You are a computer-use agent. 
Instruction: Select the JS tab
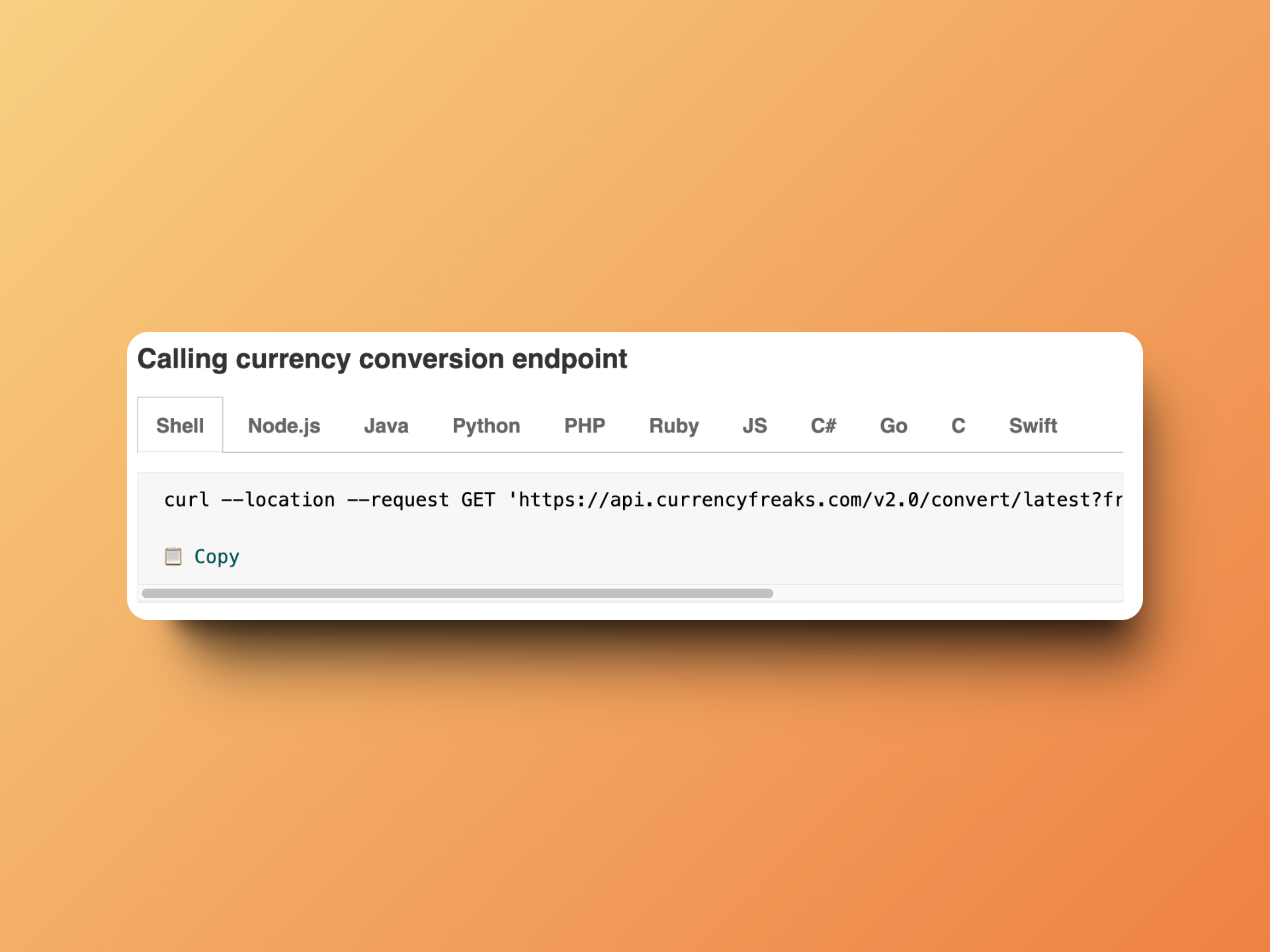[x=754, y=424]
